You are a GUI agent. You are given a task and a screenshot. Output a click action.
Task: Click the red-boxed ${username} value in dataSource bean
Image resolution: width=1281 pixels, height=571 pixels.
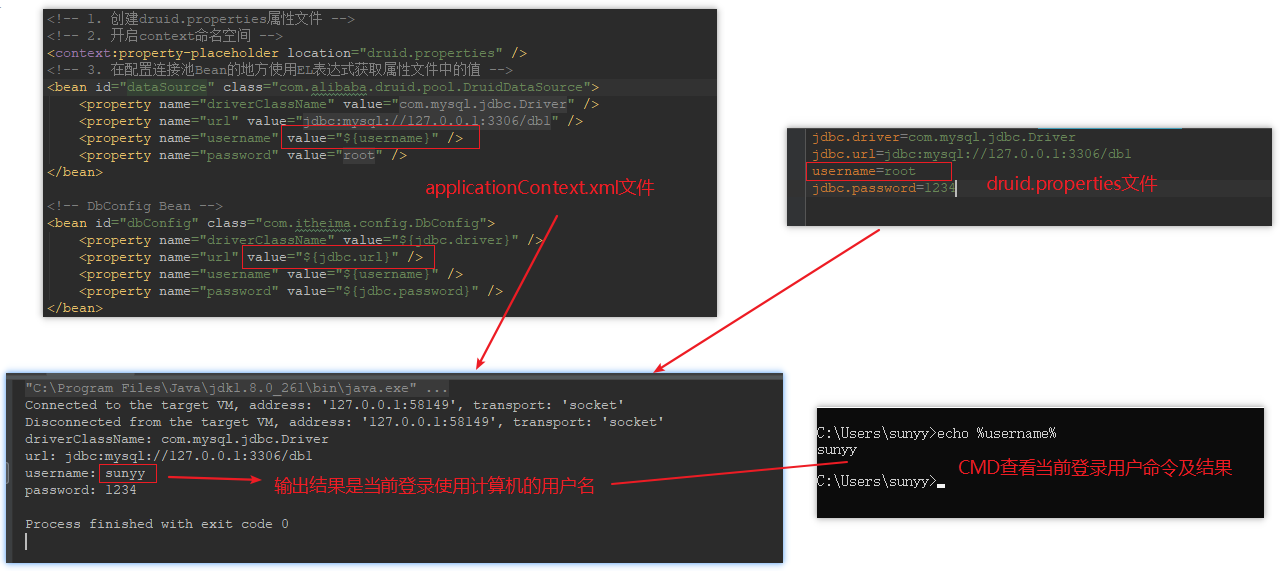[381, 139]
